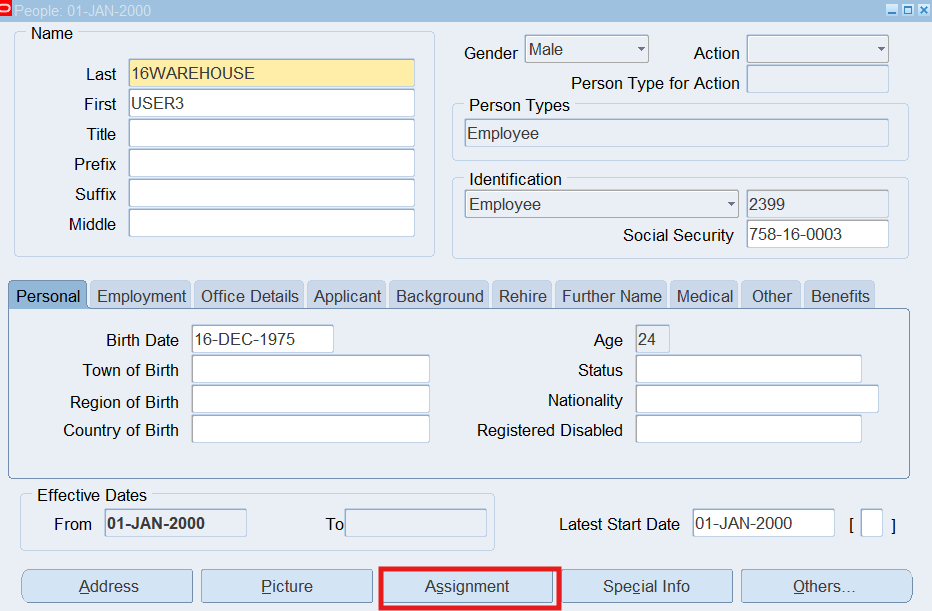Open the Others... button

pos(824,587)
